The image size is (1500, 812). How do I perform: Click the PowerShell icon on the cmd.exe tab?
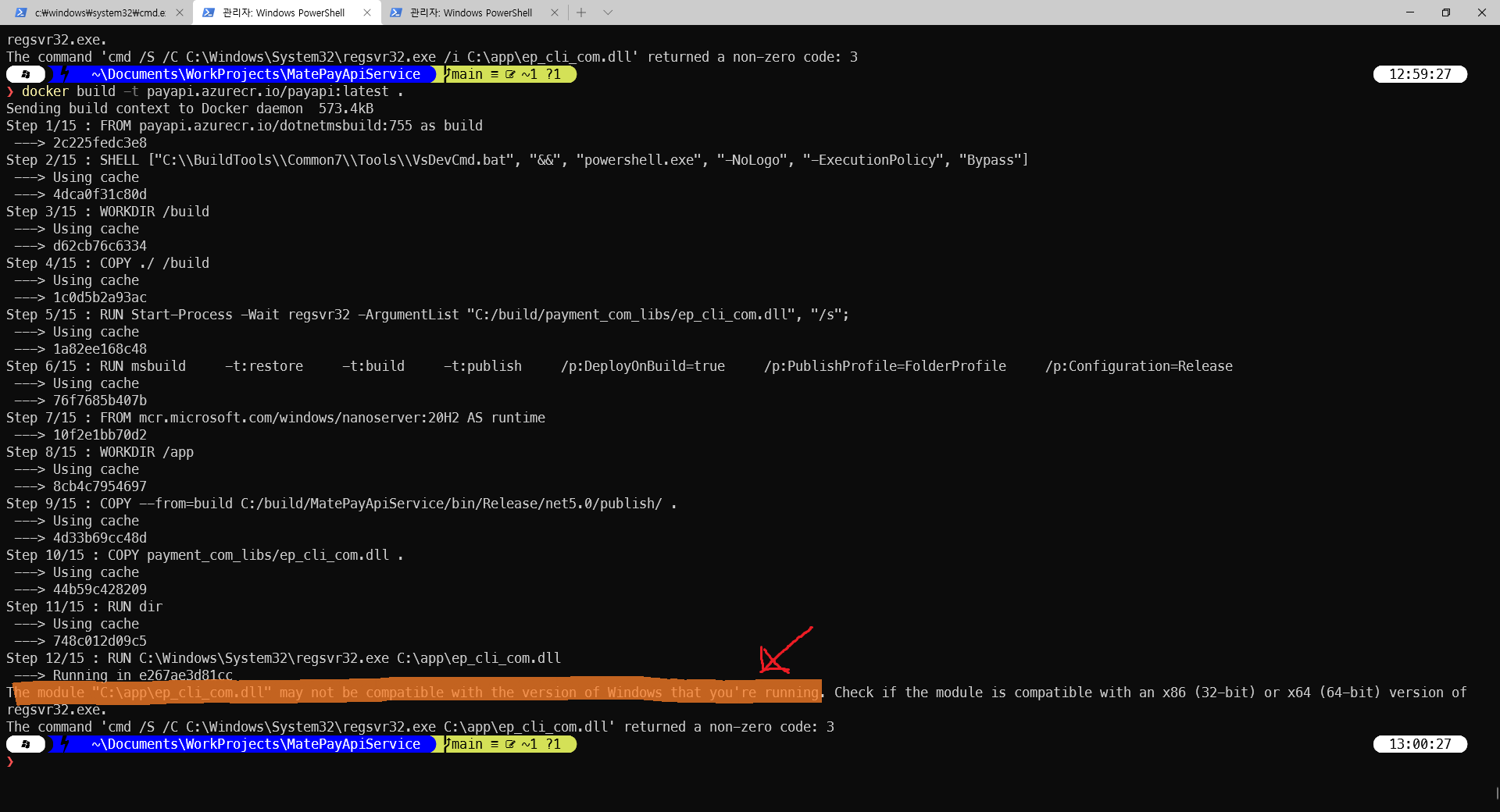coord(21,12)
